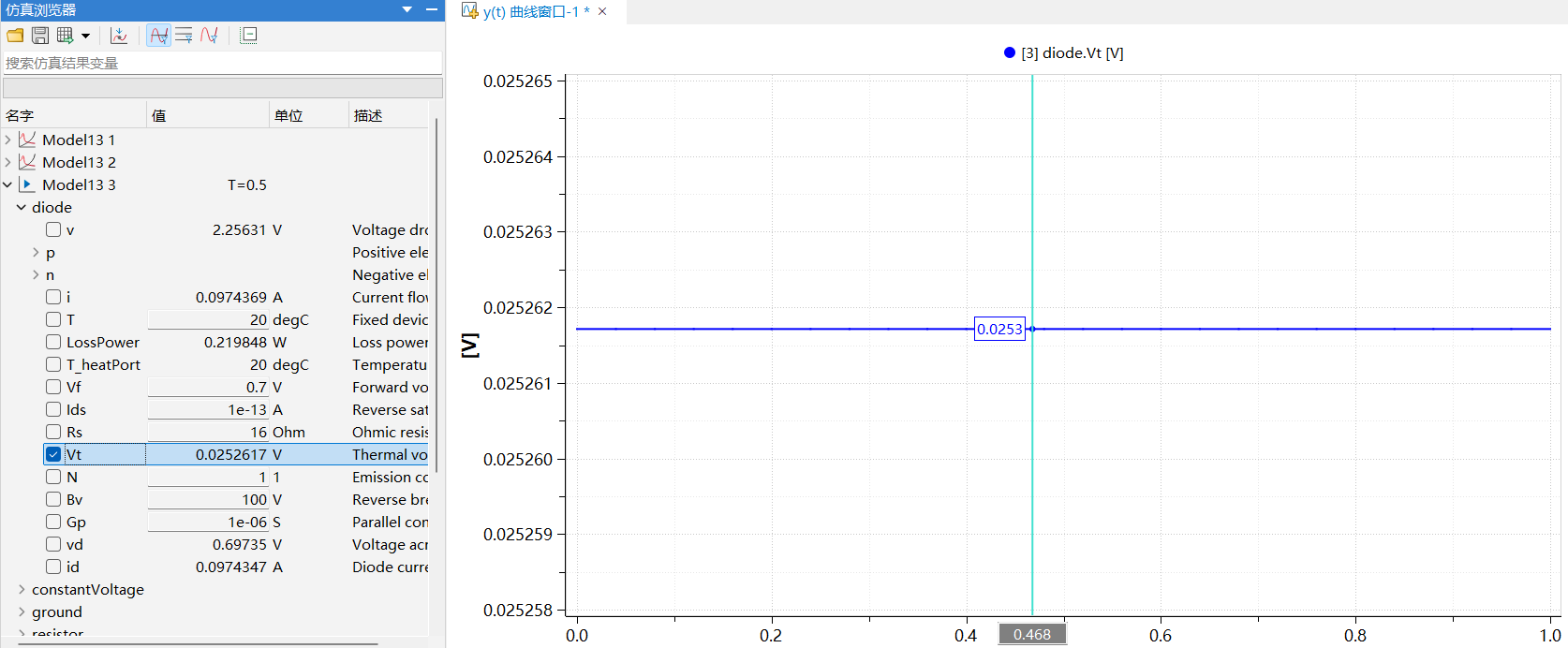Collapse the diode node

click(x=22, y=207)
